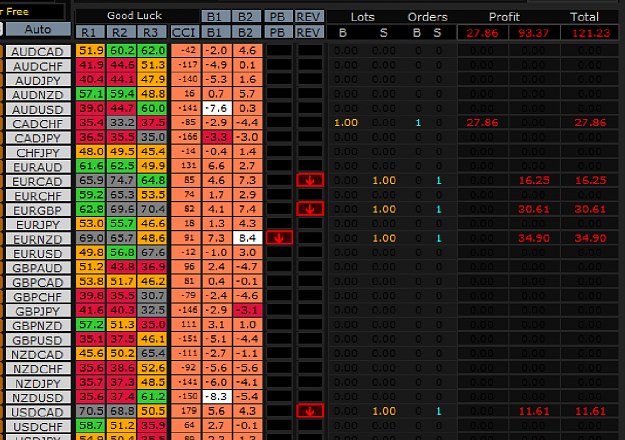Click the CHFJPY symbol button
The width and height of the screenshot is (625, 440).
tap(38, 152)
